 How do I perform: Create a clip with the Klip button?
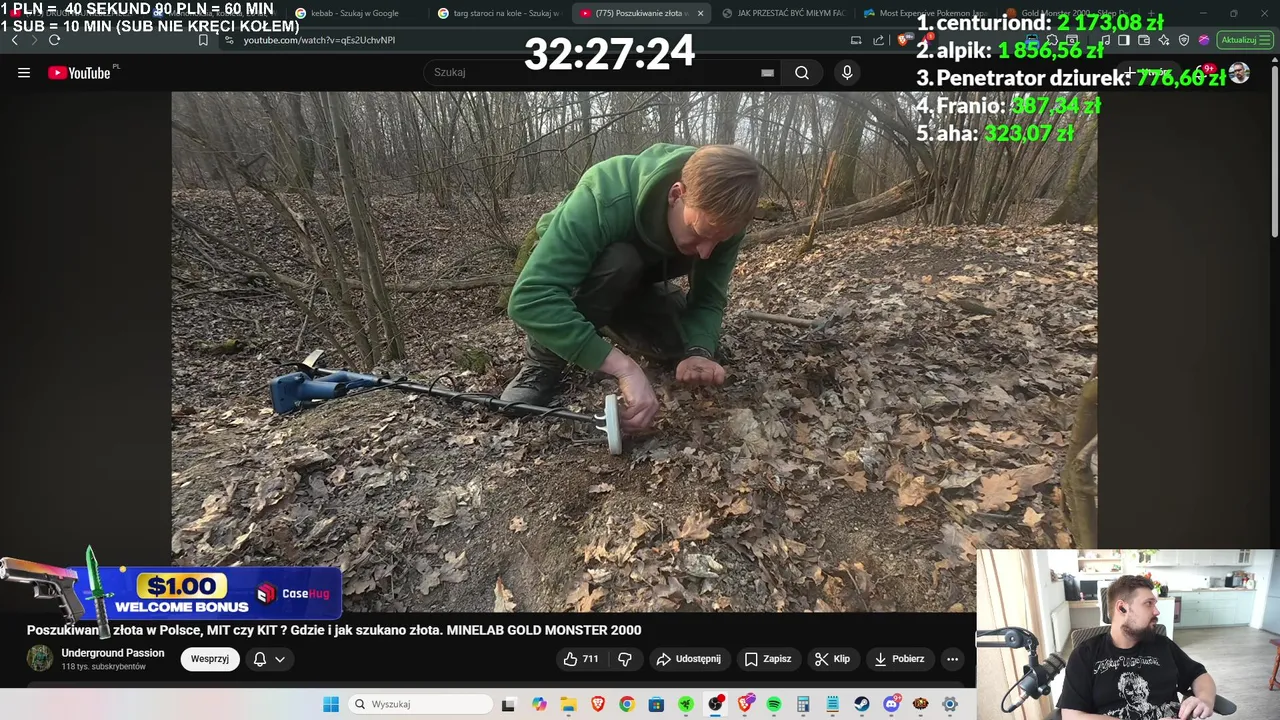(x=832, y=659)
